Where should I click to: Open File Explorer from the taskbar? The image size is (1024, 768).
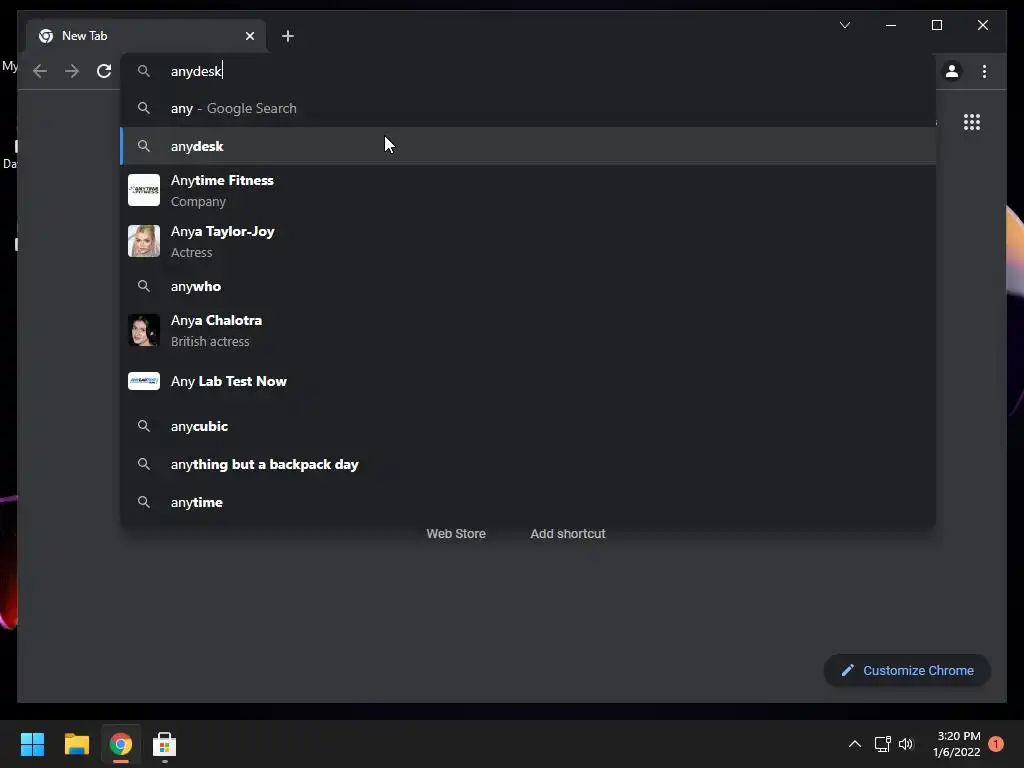click(x=76, y=744)
